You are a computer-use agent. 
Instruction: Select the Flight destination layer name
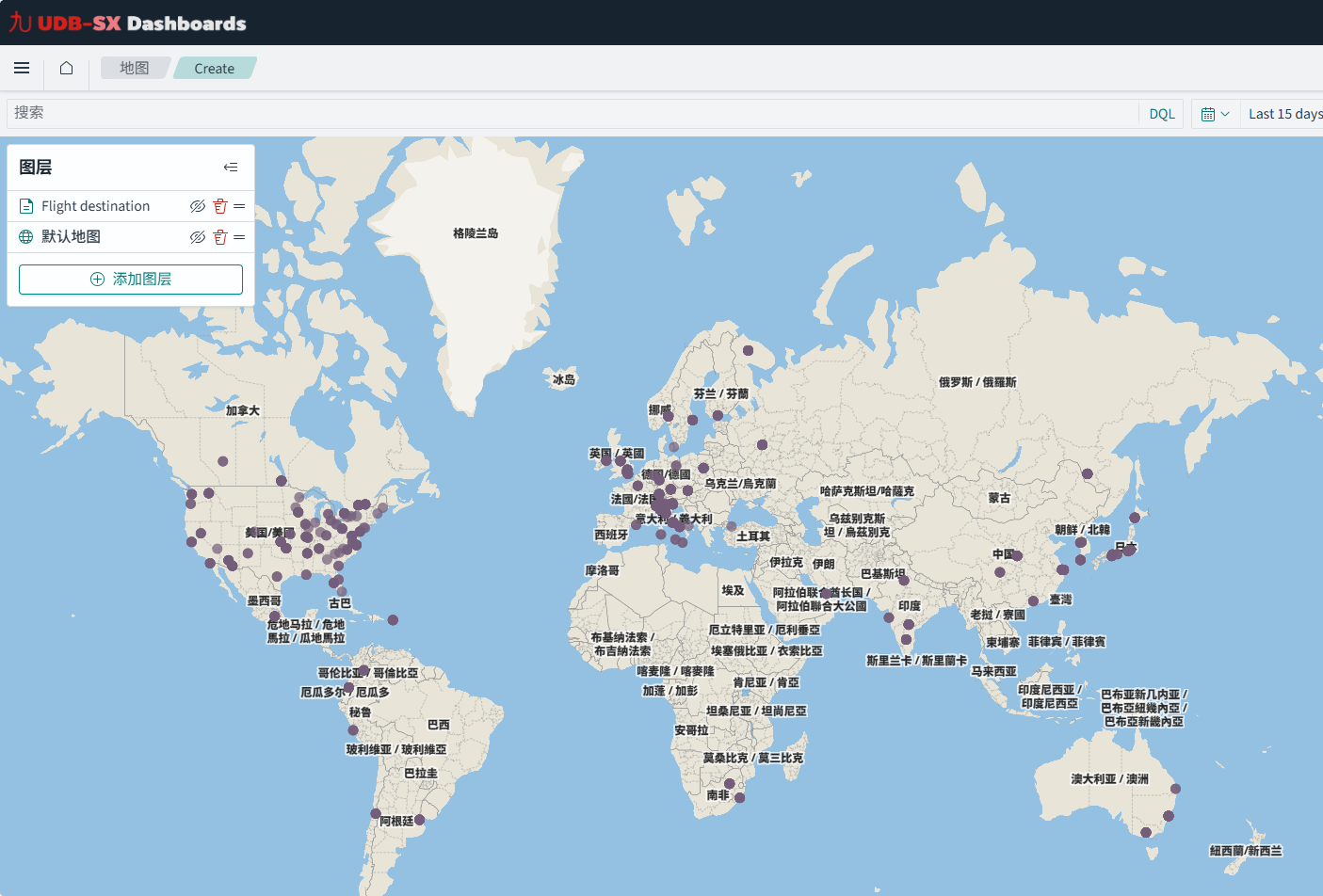(x=95, y=206)
